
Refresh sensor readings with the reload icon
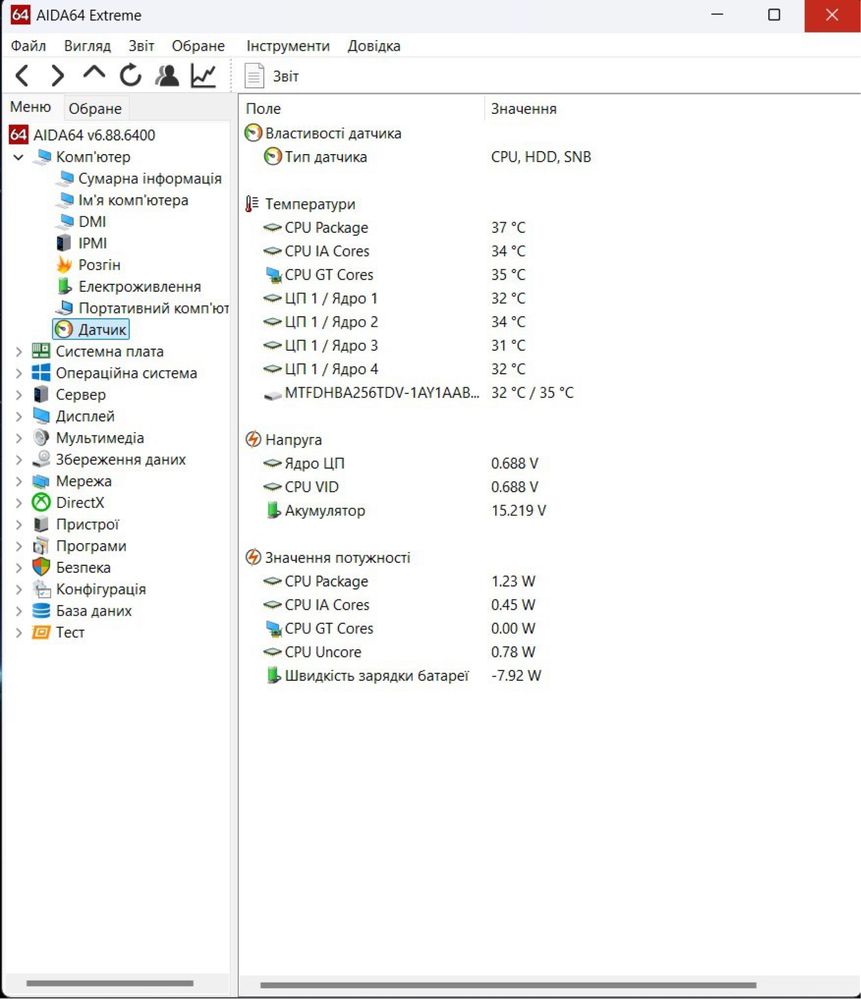(x=131, y=75)
